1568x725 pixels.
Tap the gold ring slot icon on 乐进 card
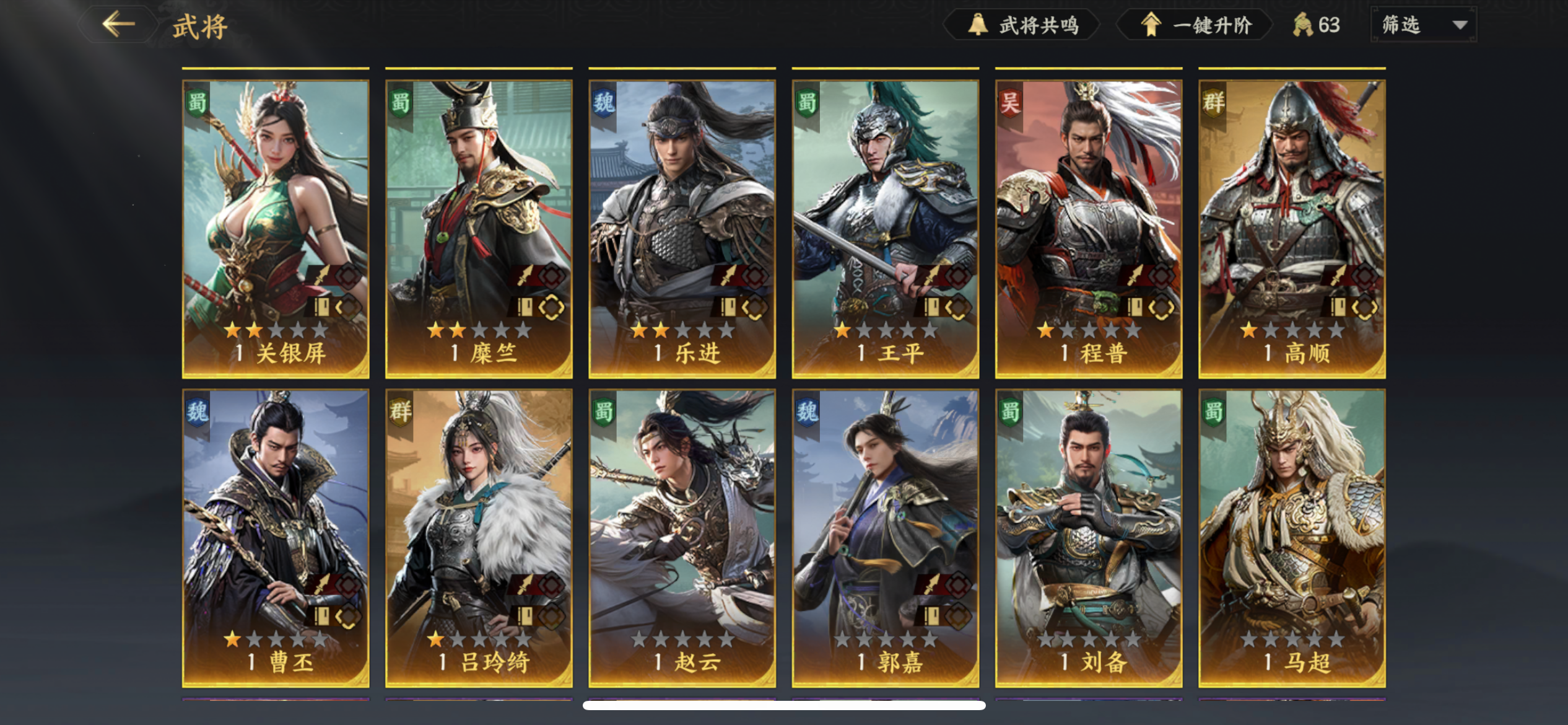point(754,307)
